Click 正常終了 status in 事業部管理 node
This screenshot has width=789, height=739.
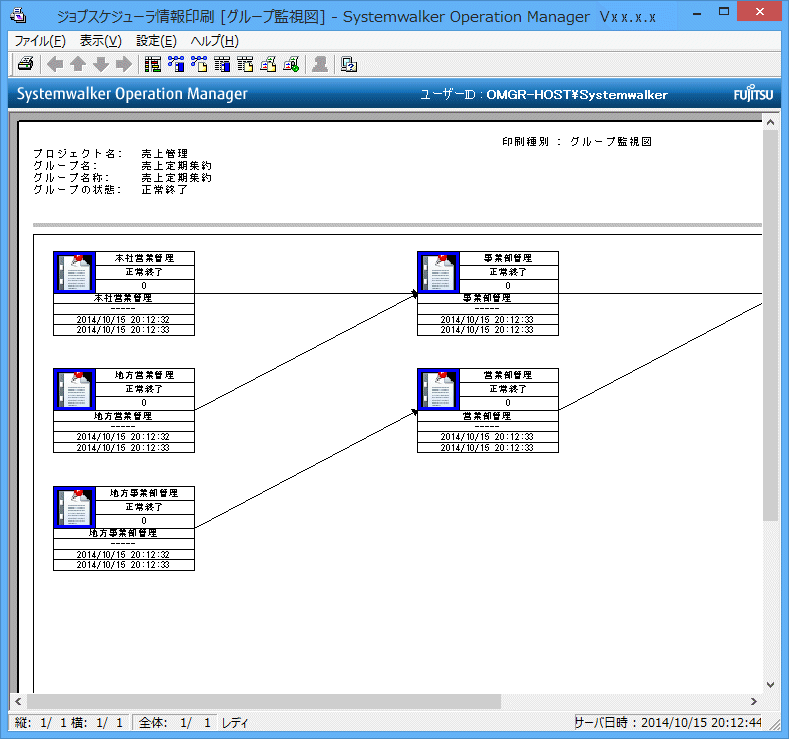[508, 272]
